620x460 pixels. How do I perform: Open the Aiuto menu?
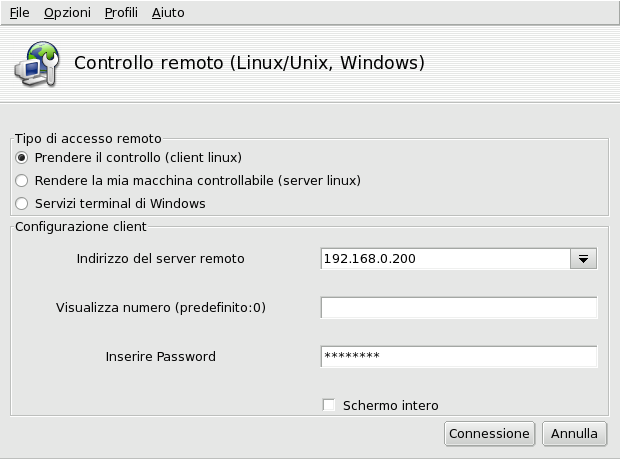pyautogui.click(x=168, y=13)
